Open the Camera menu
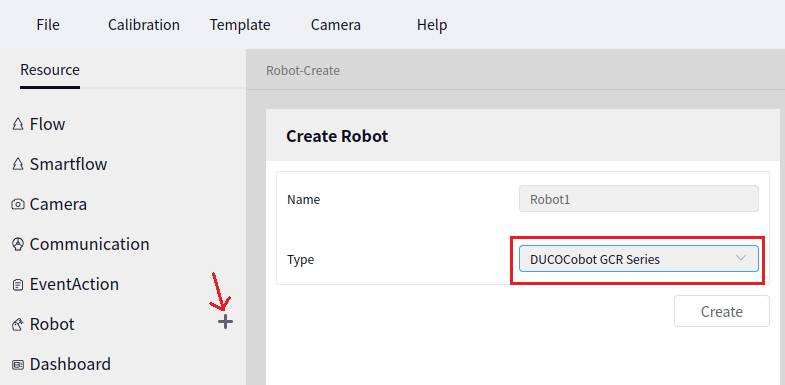 [335, 25]
